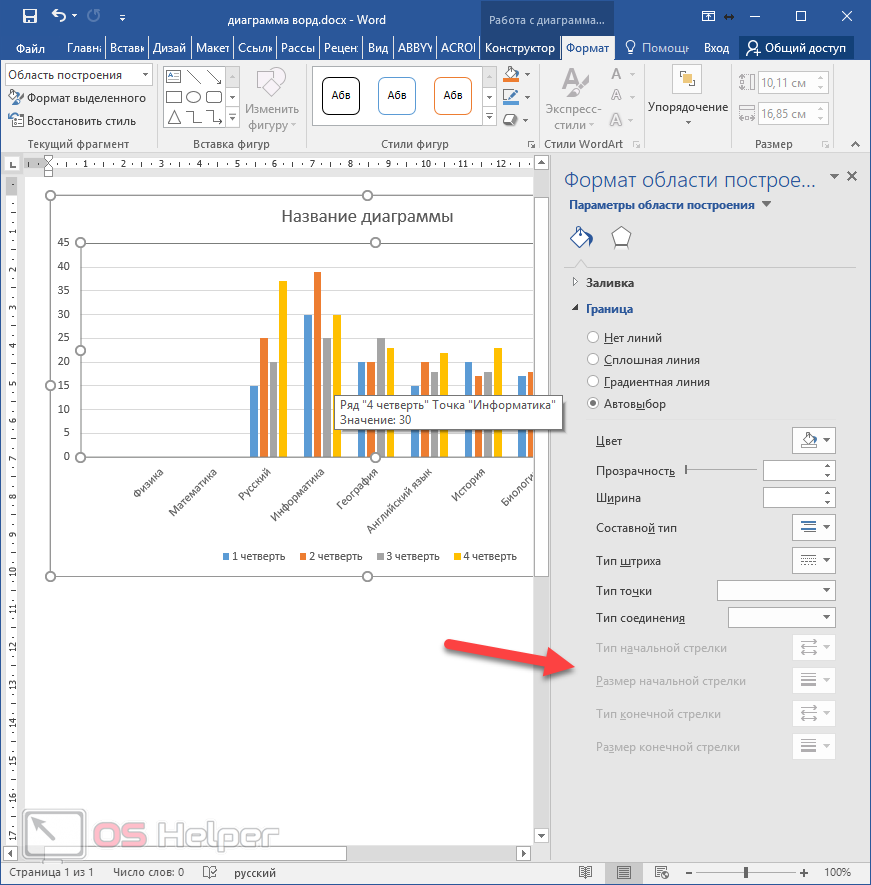The image size is (871, 885).
Task: Open the Файл menu tab
Action: (x=30, y=48)
